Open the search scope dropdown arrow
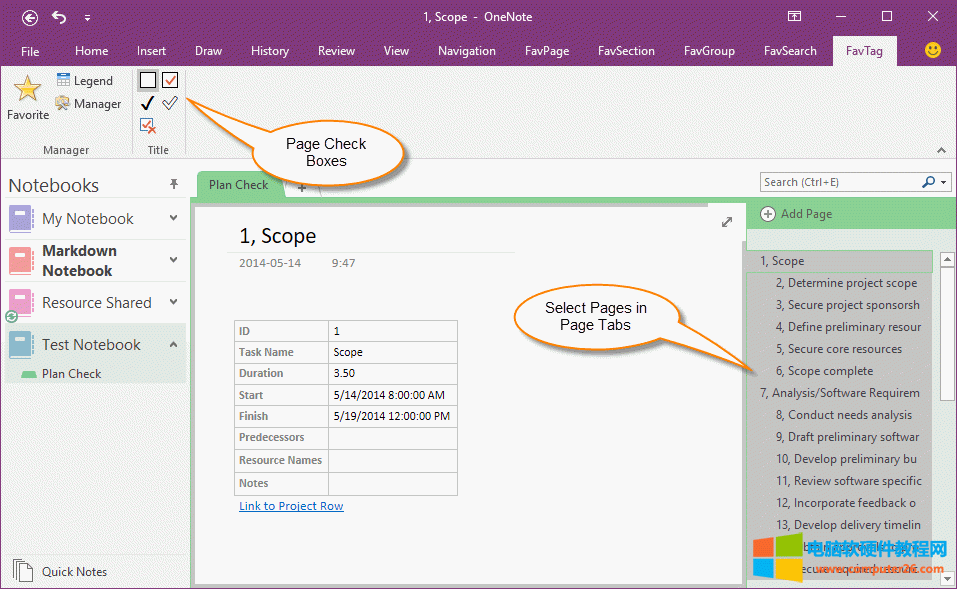Screen dimensions: 957x589 click(x=944, y=182)
